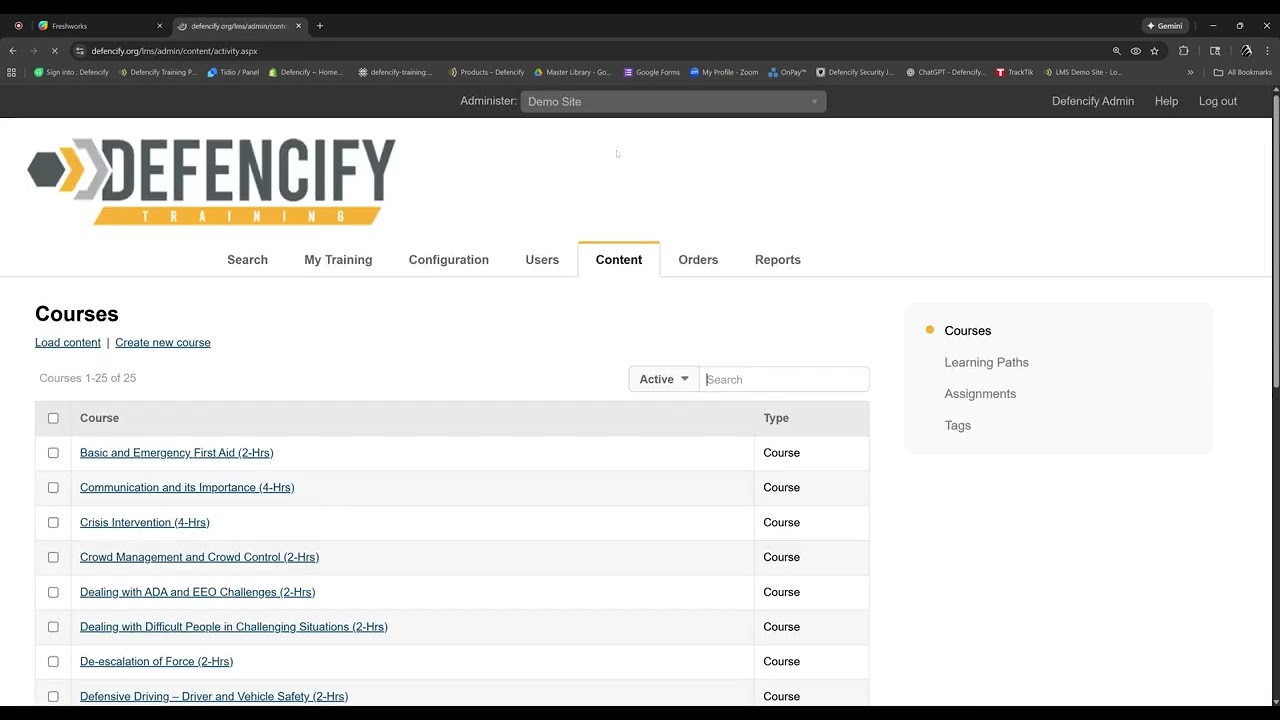
Task: Check Dealing with Difficult People checkbox
Action: point(53,627)
